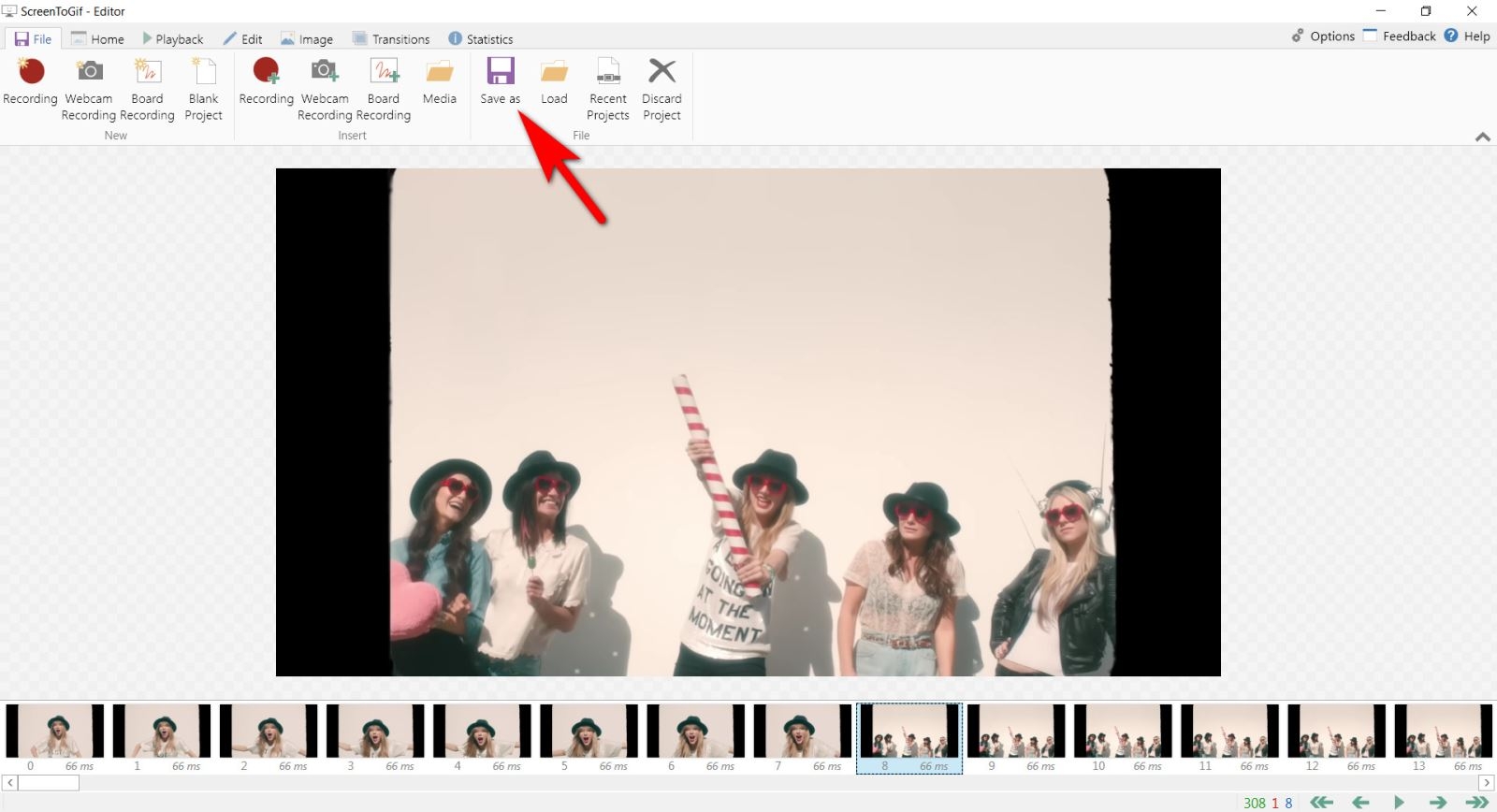
Task: Open Options settings
Action: (x=1323, y=36)
